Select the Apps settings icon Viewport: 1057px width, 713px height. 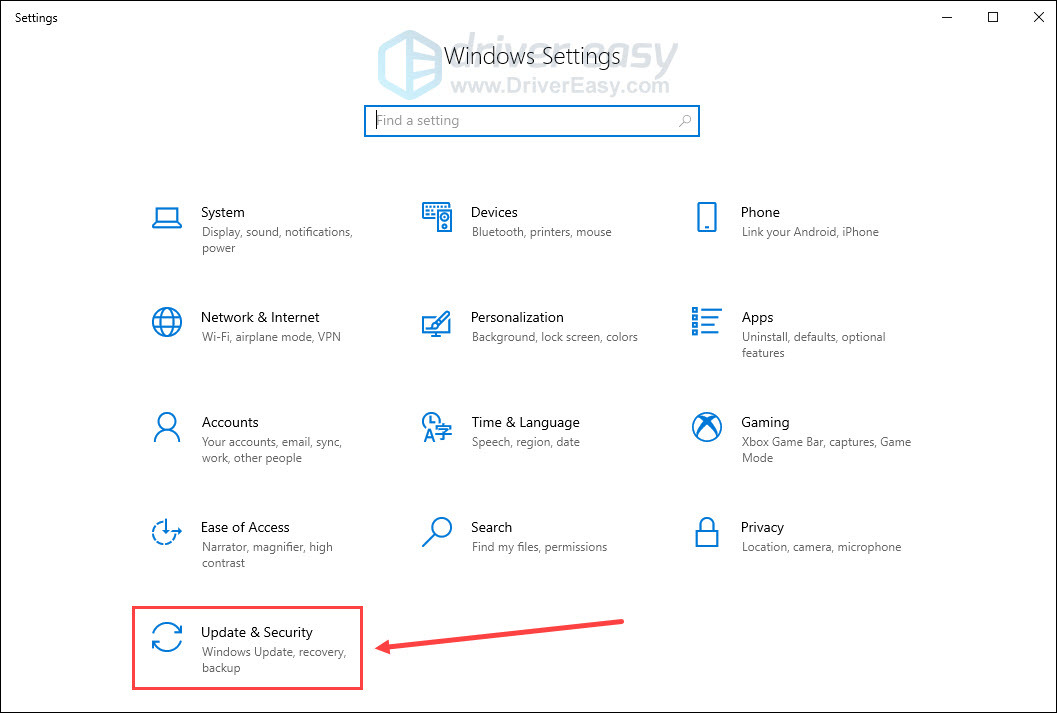pos(707,322)
